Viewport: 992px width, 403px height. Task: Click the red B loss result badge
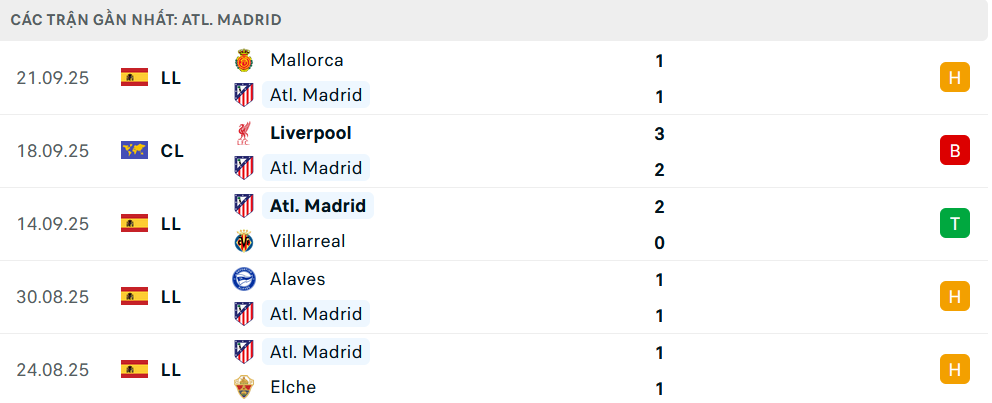click(955, 151)
